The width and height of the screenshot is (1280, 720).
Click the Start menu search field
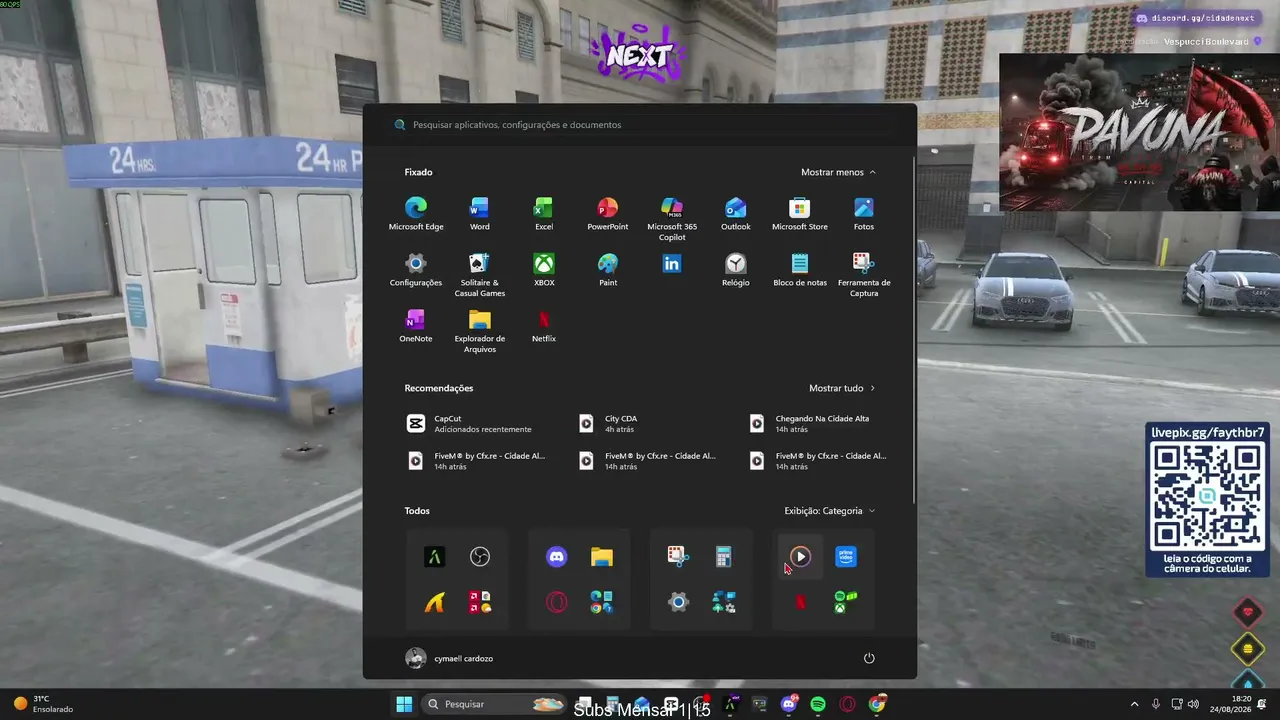(x=640, y=125)
